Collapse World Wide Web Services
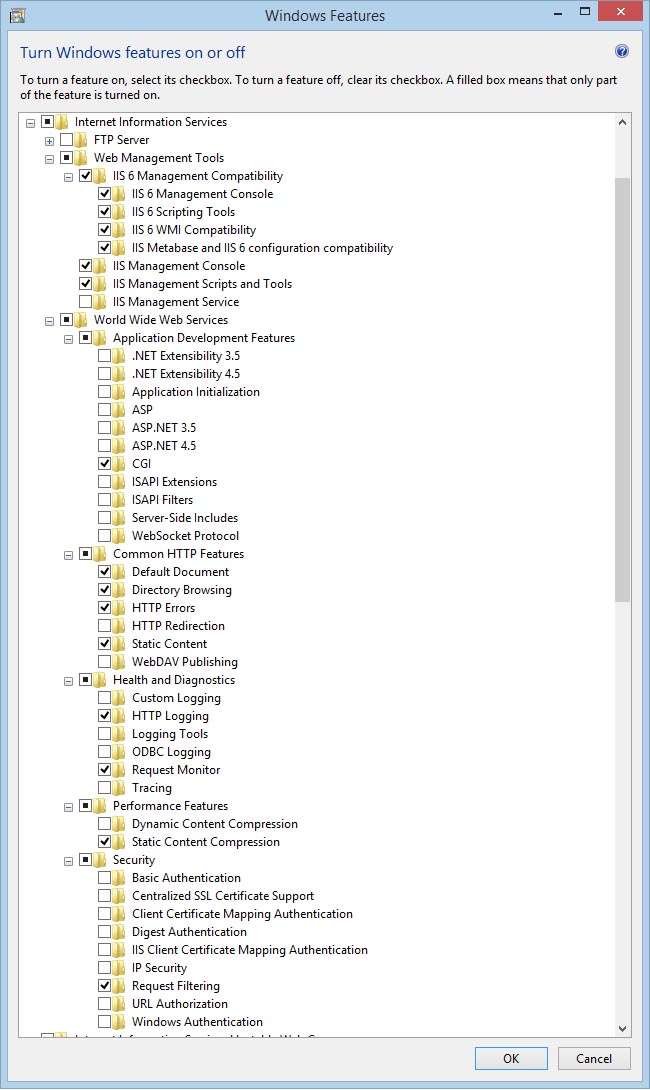Viewport: 650px width, 1090px height. click(x=49, y=321)
